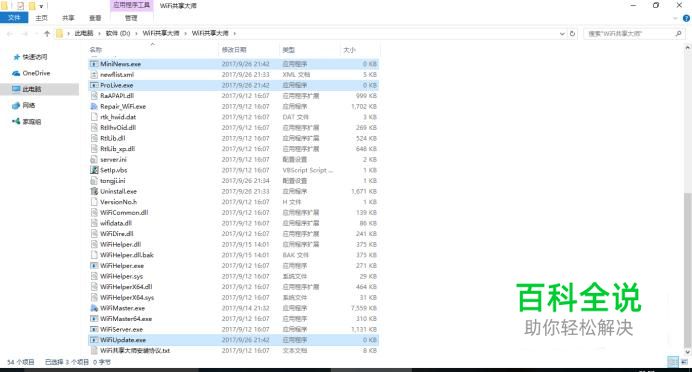Open Homegroup in navigation pane
The height and width of the screenshot is (372, 692).
[27, 121]
